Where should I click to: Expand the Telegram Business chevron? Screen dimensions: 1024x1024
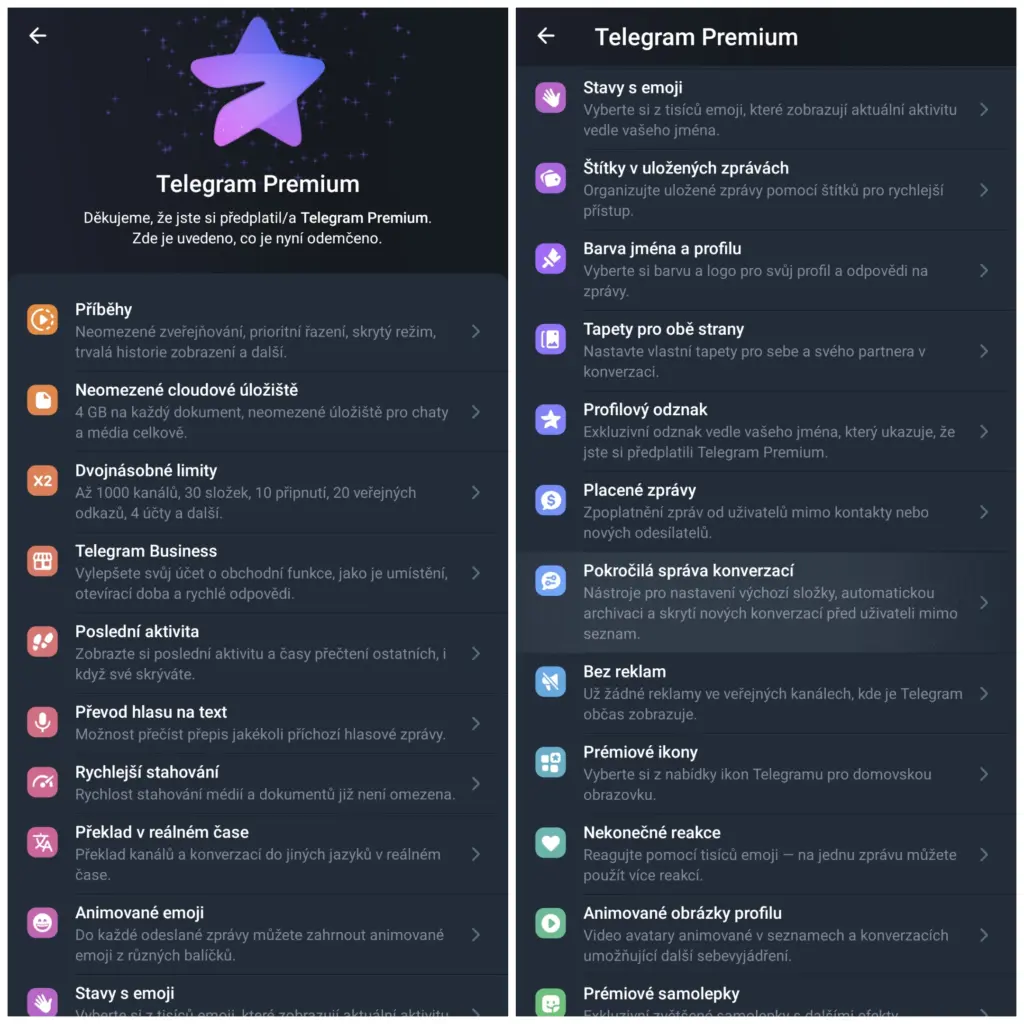click(476, 573)
